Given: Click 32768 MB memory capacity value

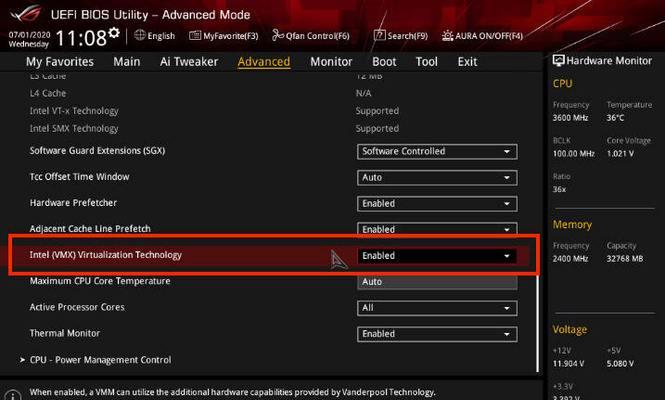Looking at the screenshot, I should [x=624, y=258].
